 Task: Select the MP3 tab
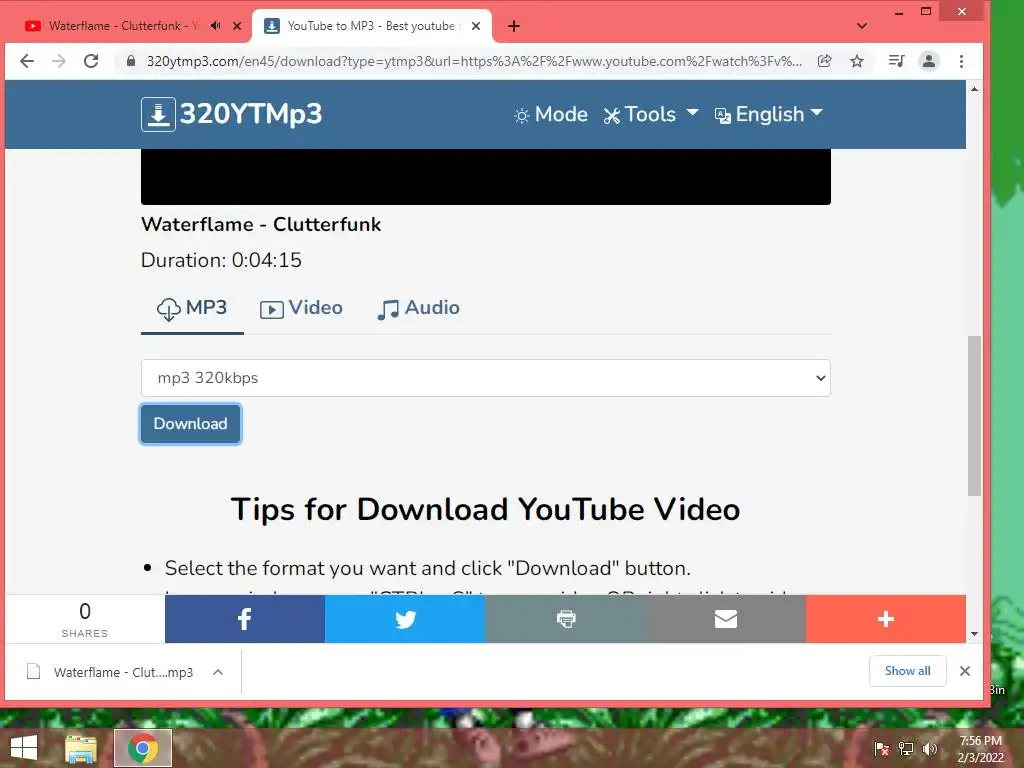pyautogui.click(x=192, y=308)
